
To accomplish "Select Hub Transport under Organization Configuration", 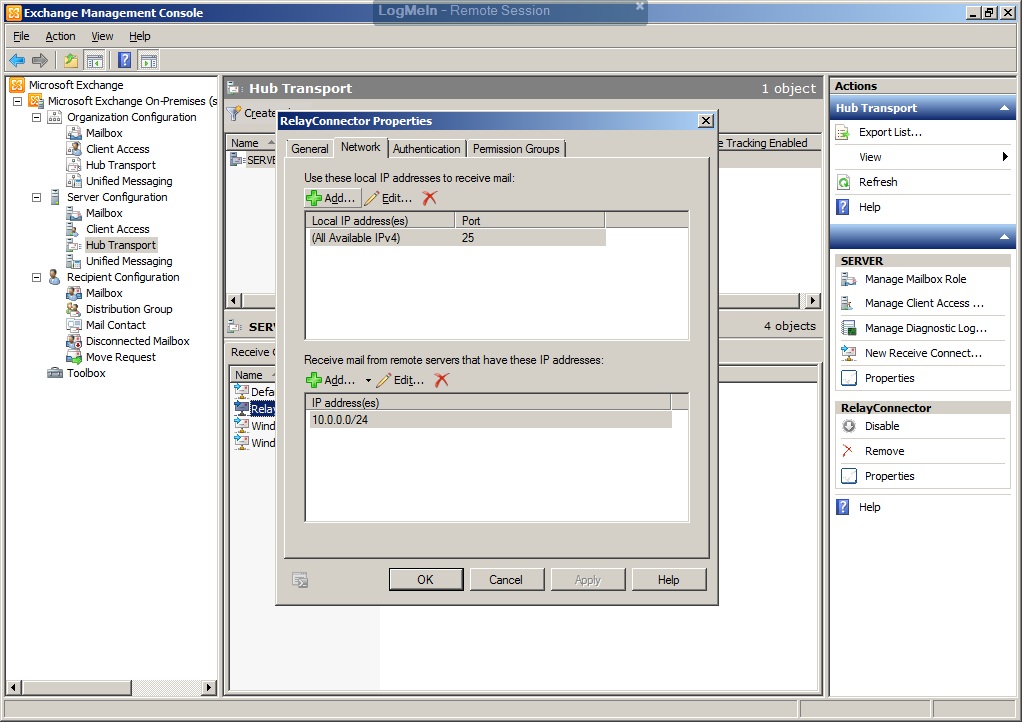I will click(121, 165).
